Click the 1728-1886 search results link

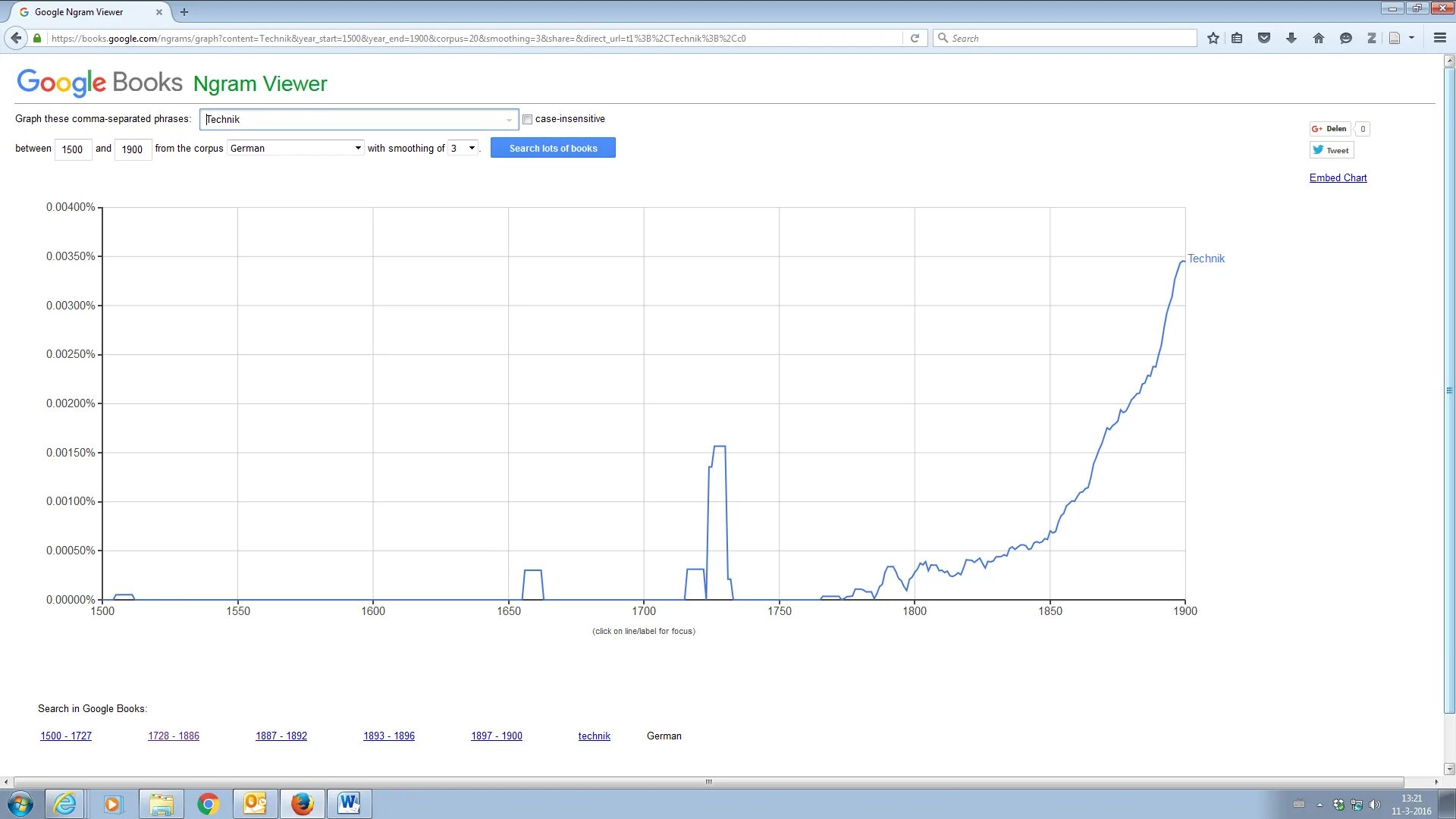coord(173,736)
